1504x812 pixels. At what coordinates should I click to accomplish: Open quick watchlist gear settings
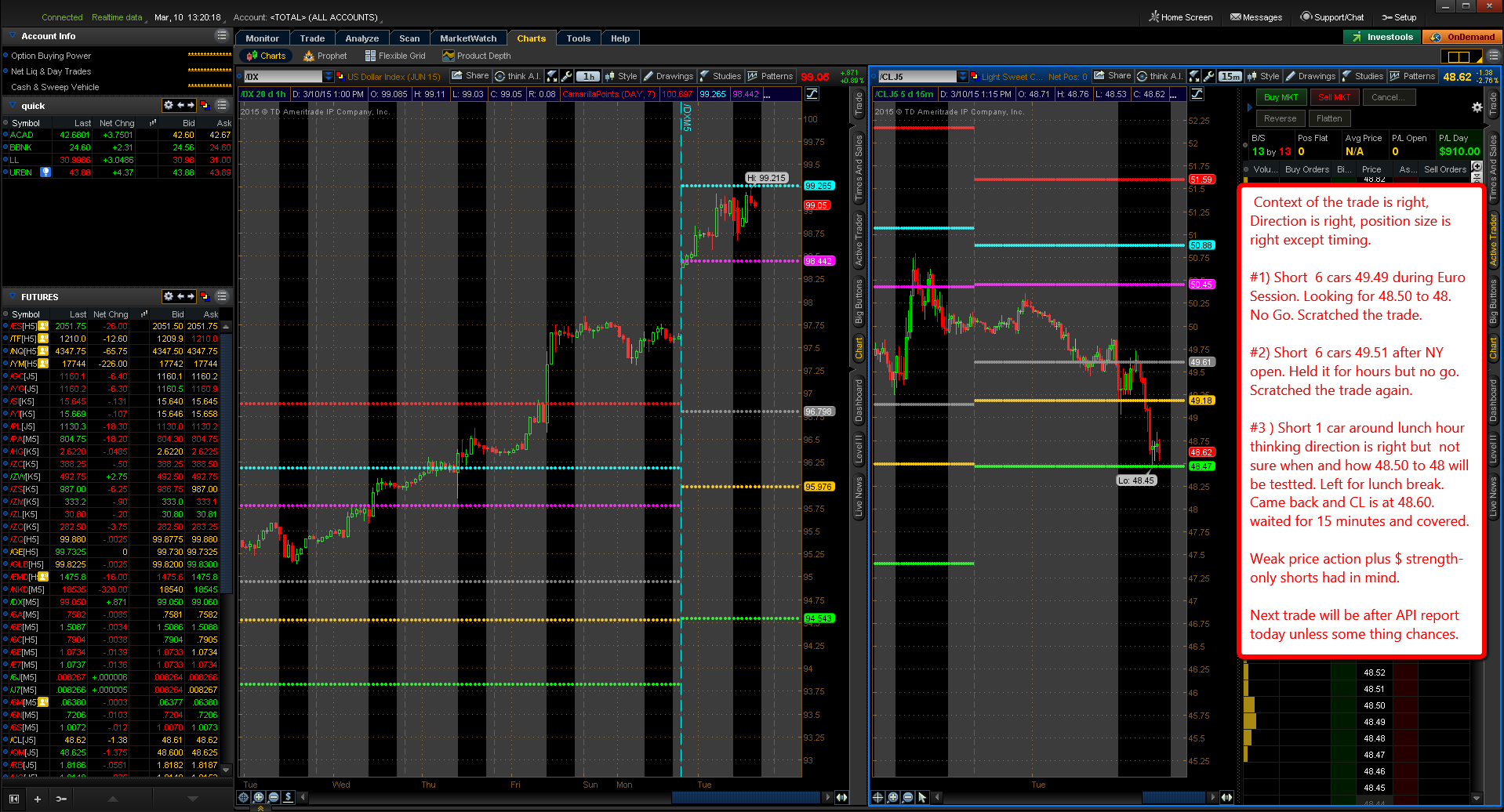click(168, 105)
